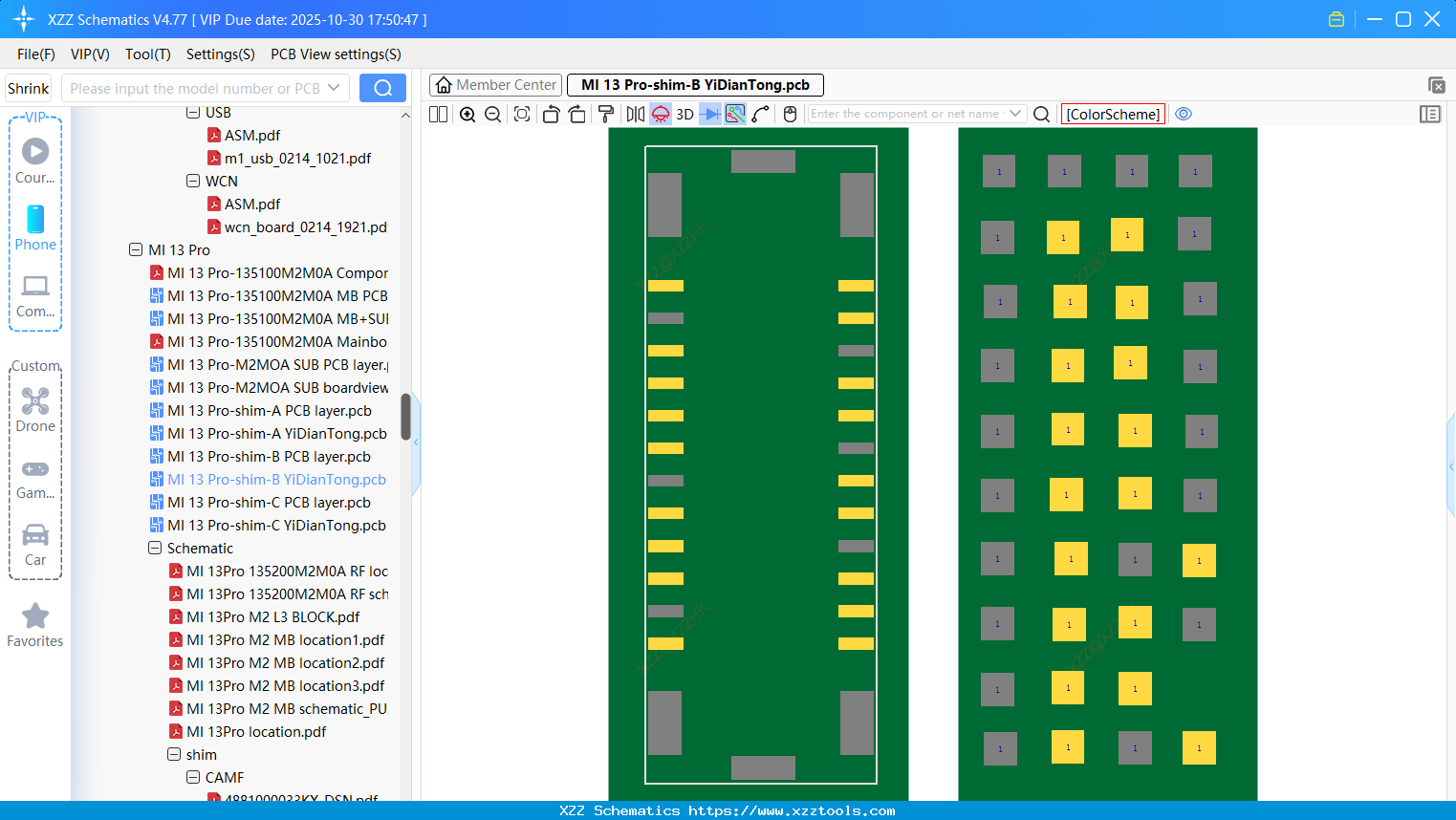Click the Drone category icon in sidebar
This screenshot has height=820, width=1456.
(34, 401)
